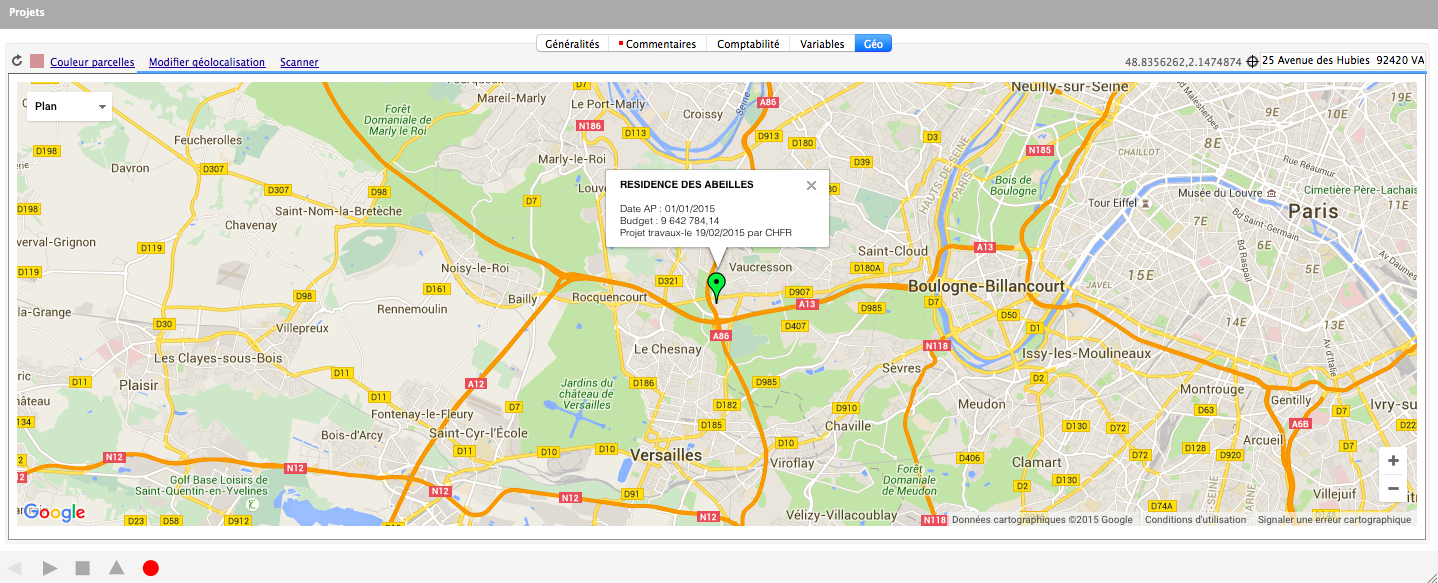Click the A12 road badge
The width and height of the screenshot is (1438, 583).
[x=476, y=383]
